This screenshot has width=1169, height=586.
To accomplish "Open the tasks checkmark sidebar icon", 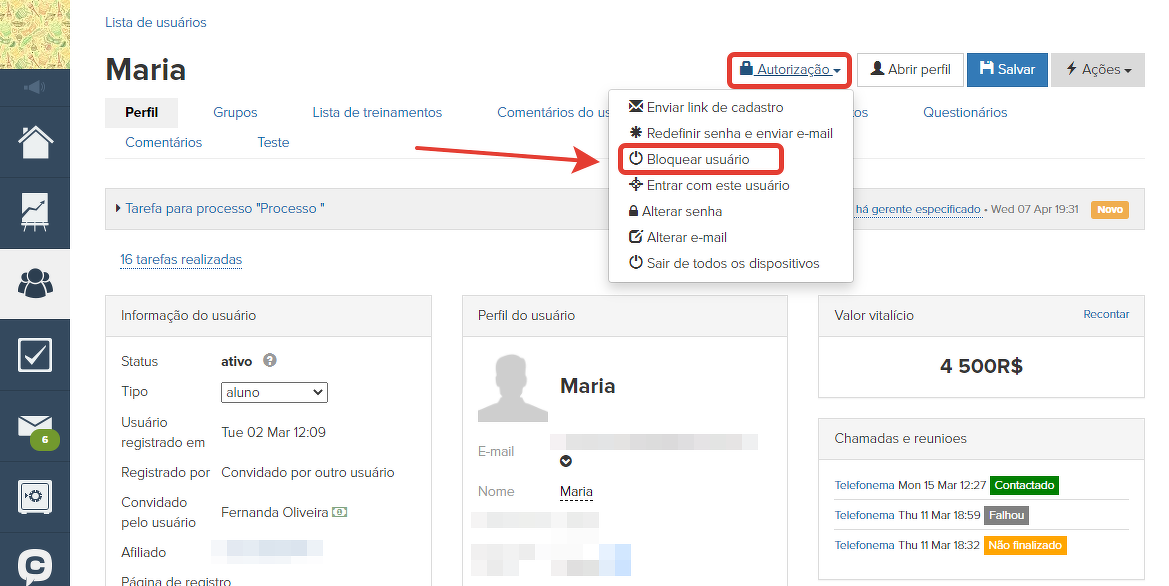I will tap(35, 355).
